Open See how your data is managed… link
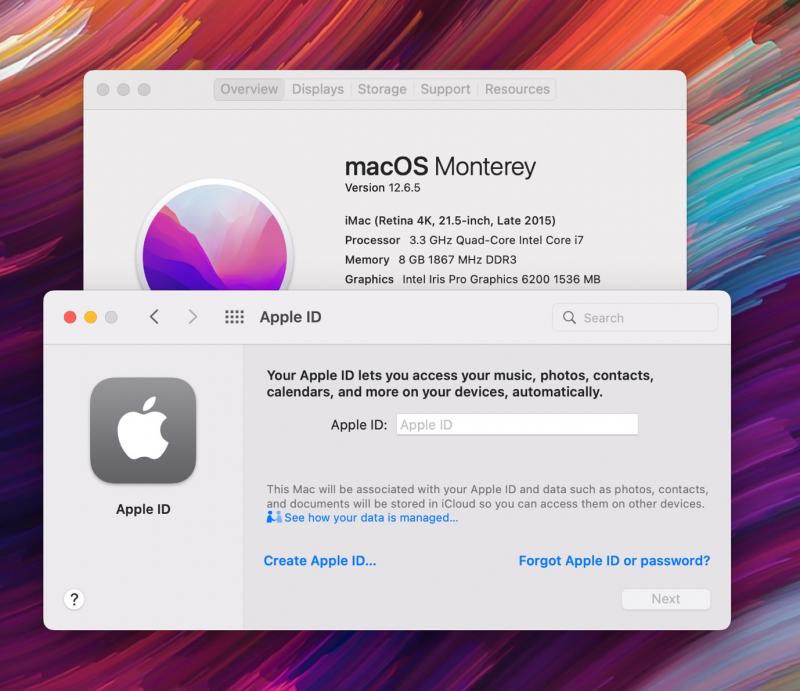This screenshot has width=800, height=691. point(371,517)
